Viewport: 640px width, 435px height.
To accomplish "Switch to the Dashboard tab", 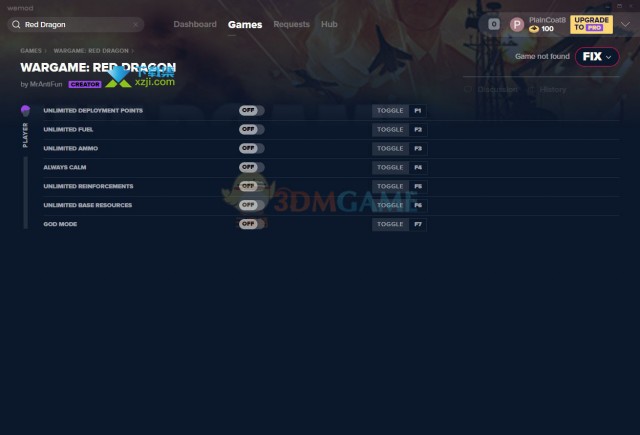I will tap(195, 24).
